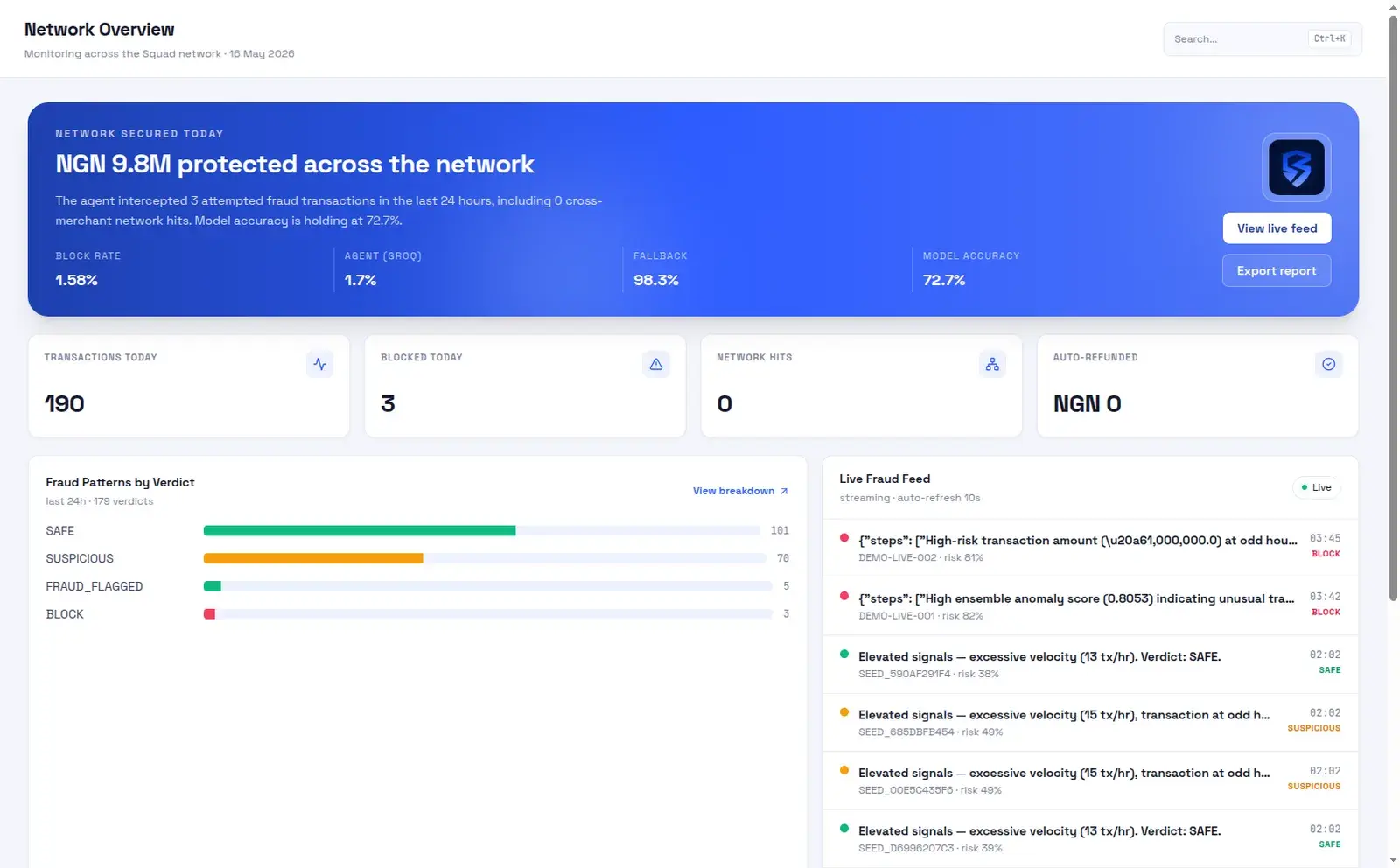Click the Model Accuracy value 72.7%

[944, 280]
